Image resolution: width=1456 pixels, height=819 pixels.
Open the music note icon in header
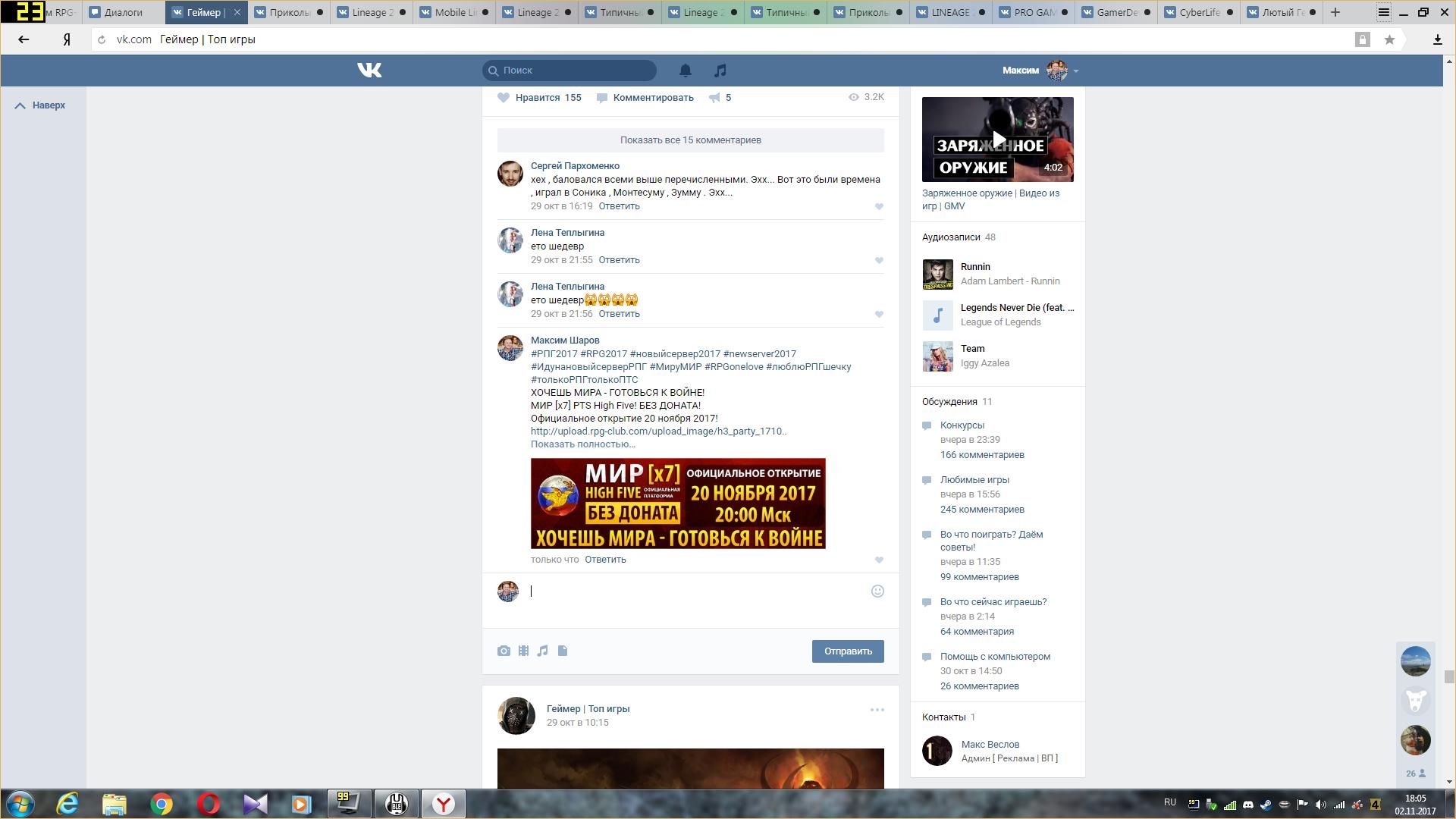(x=720, y=71)
